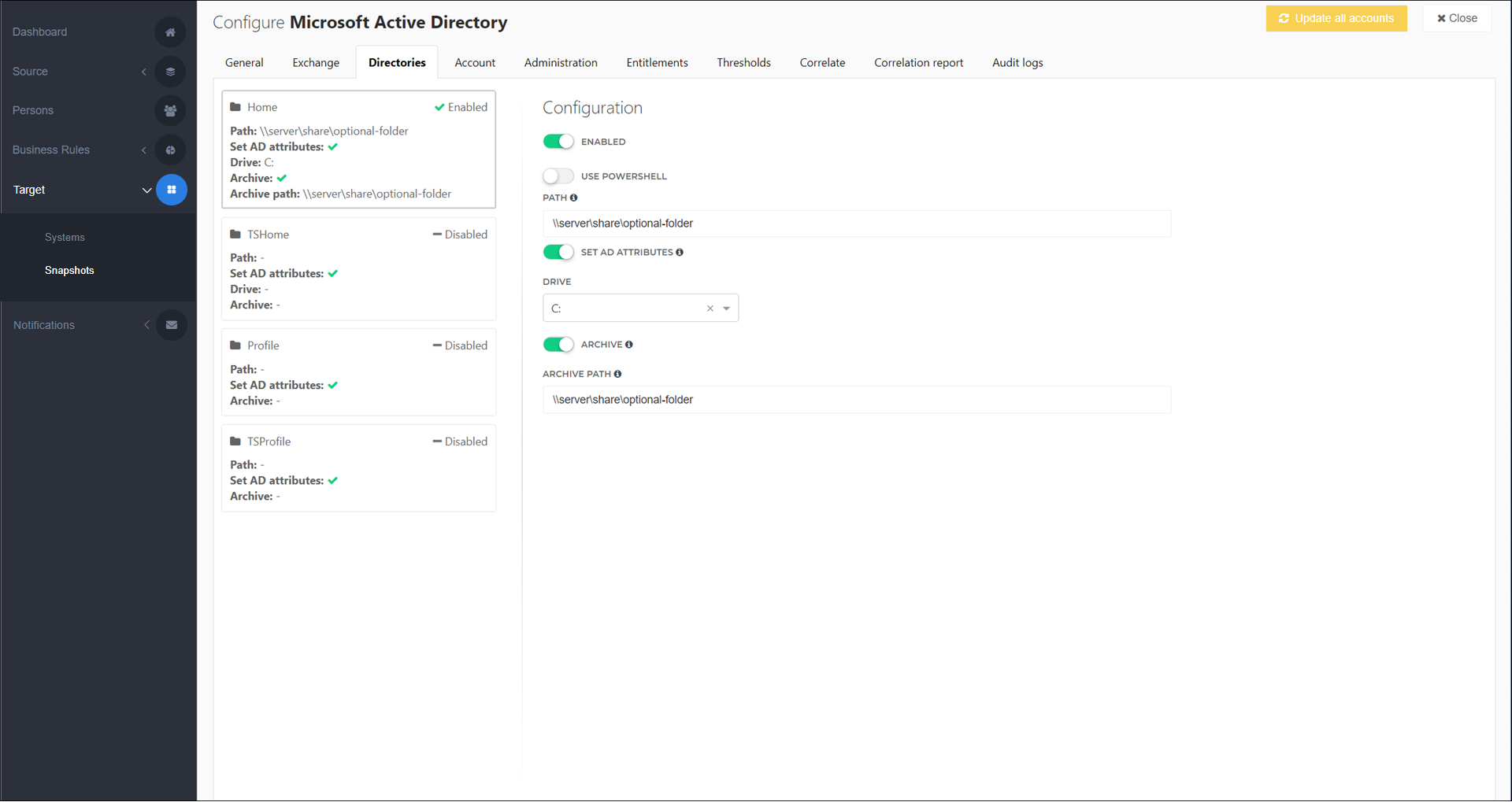Click the Home directory folder icon
1512x802 pixels.
click(x=235, y=107)
